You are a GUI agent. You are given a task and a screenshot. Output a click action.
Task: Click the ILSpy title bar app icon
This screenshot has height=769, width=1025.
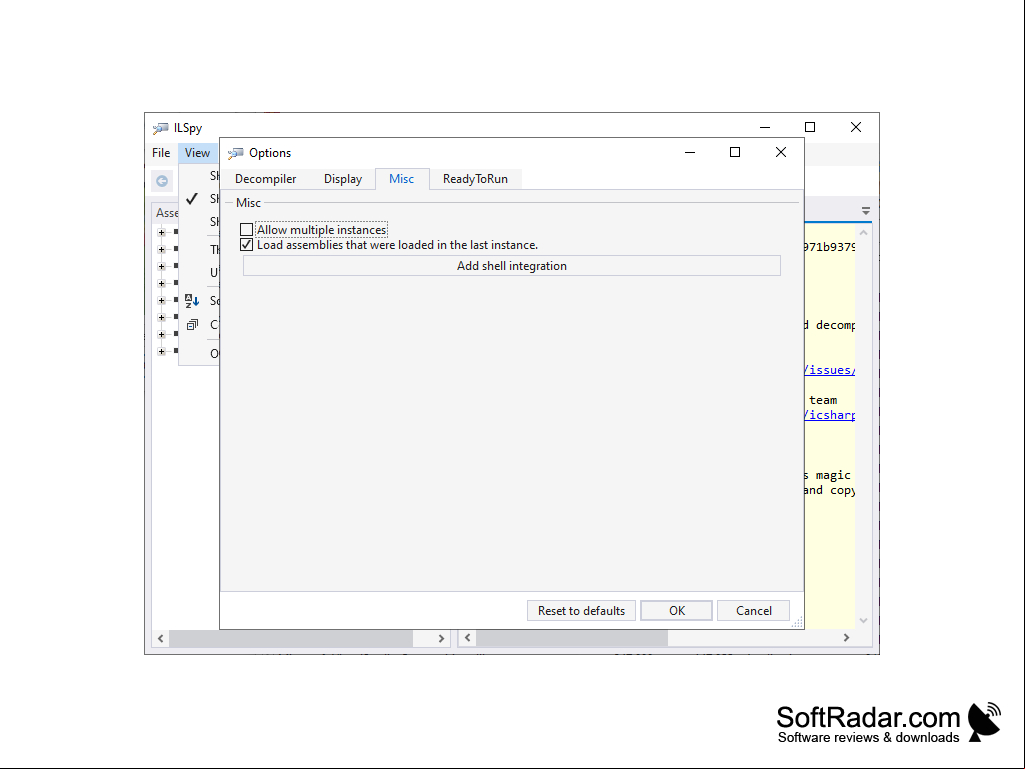point(160,128)
